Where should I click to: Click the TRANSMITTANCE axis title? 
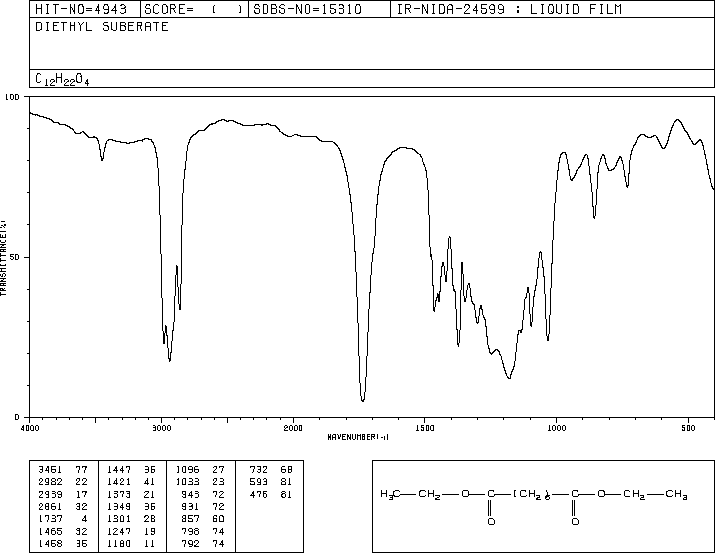point(4,258)
